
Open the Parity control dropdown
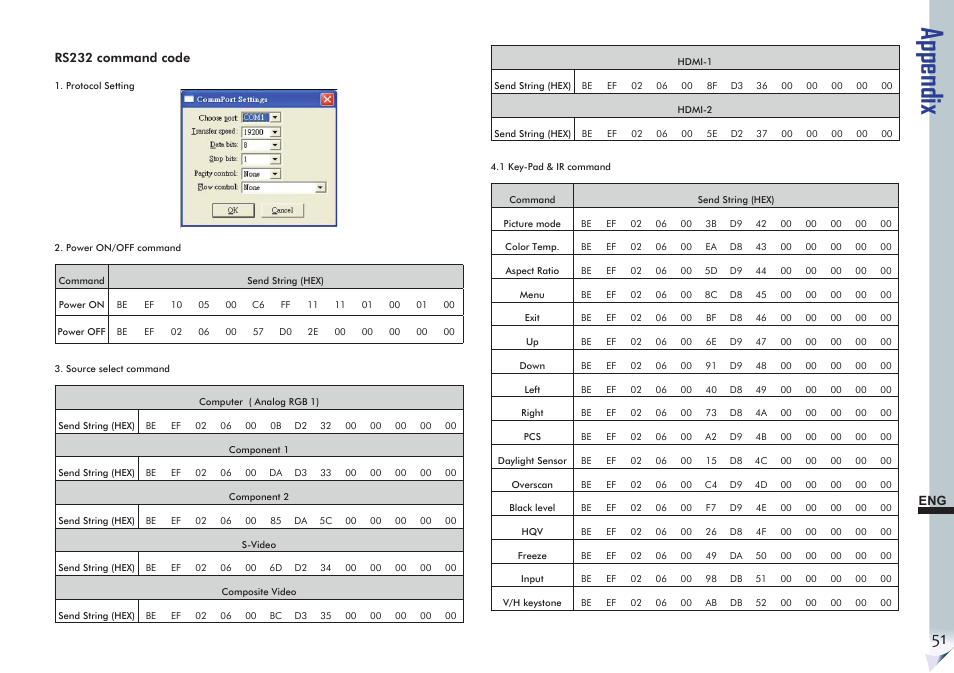[261, 173]
